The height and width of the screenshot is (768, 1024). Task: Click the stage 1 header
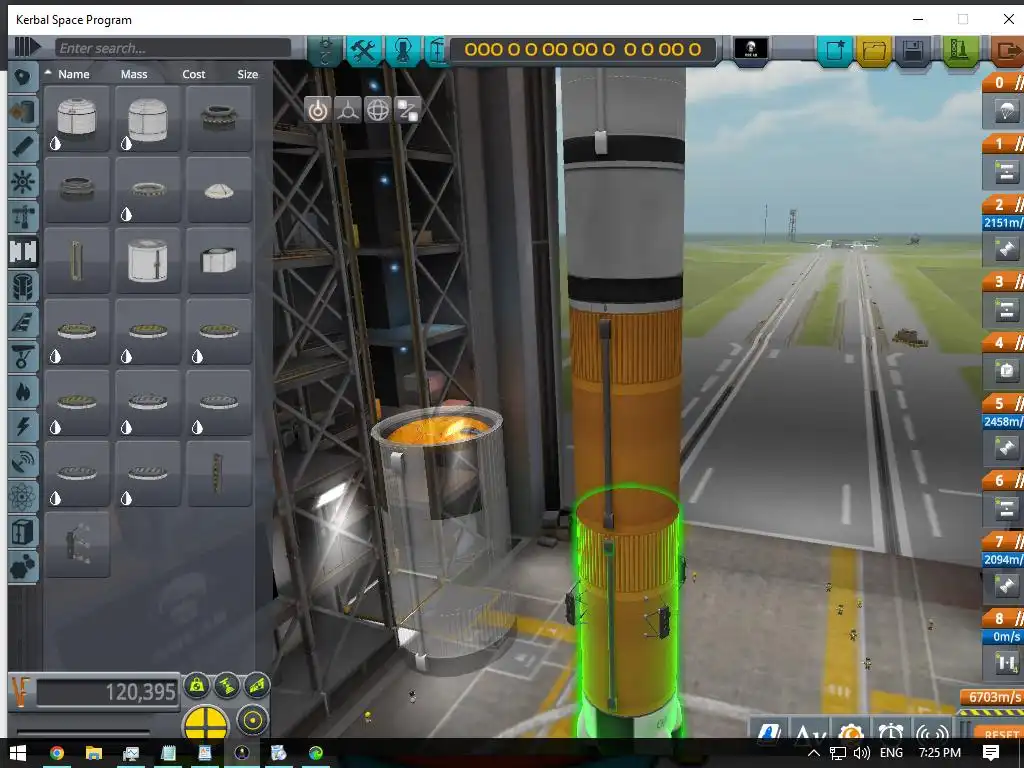click(1003, 143)
